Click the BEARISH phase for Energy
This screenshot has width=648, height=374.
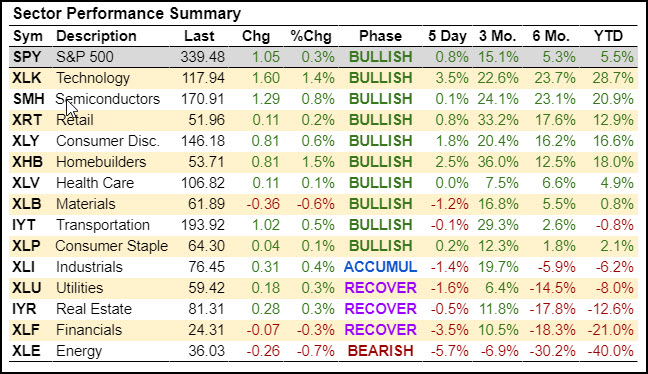tap(381, 351)
